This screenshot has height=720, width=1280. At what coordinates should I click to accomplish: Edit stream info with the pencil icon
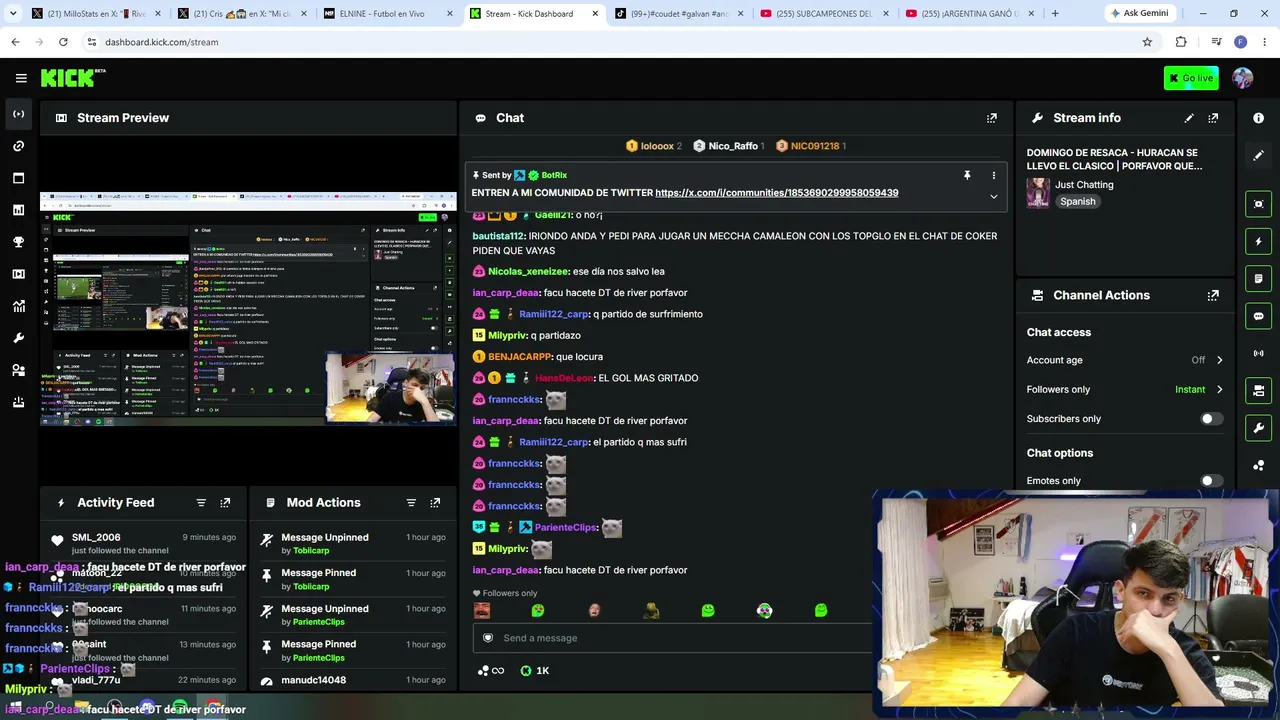click(x=1189, y=118)
